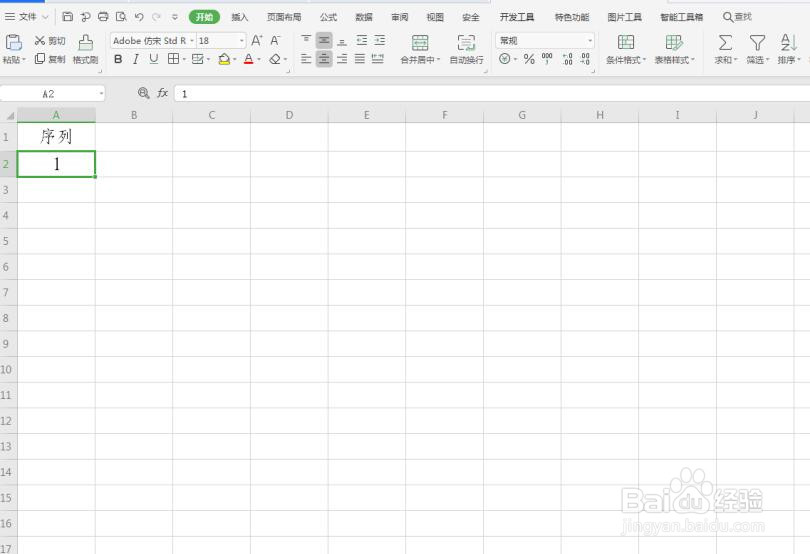810x554 pixels.
Task: Click the Copy (复制) button
Action: click(50, 59)
